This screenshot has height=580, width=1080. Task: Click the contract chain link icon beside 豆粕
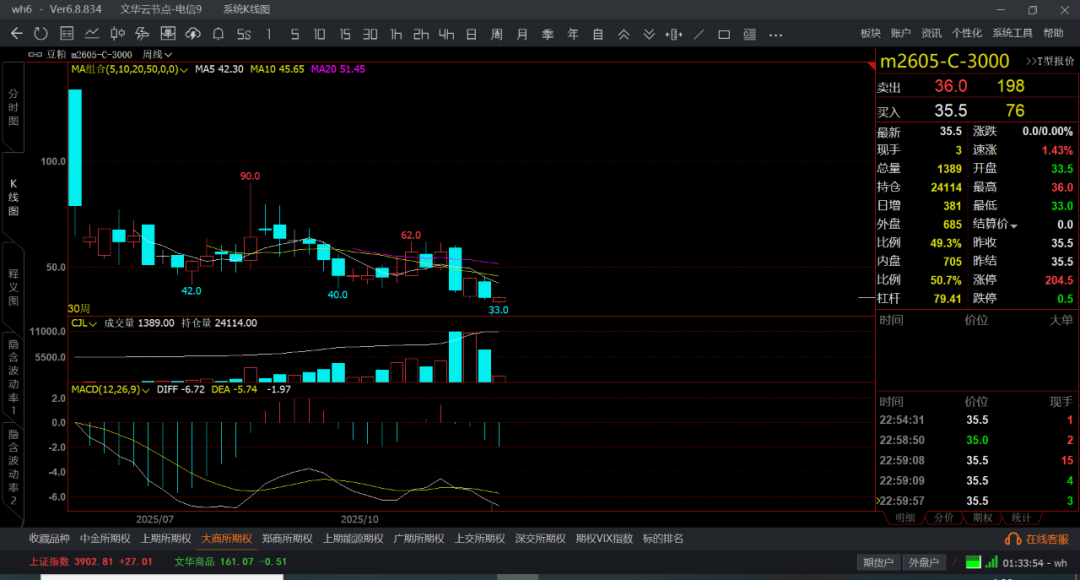(x=34, y=54)
